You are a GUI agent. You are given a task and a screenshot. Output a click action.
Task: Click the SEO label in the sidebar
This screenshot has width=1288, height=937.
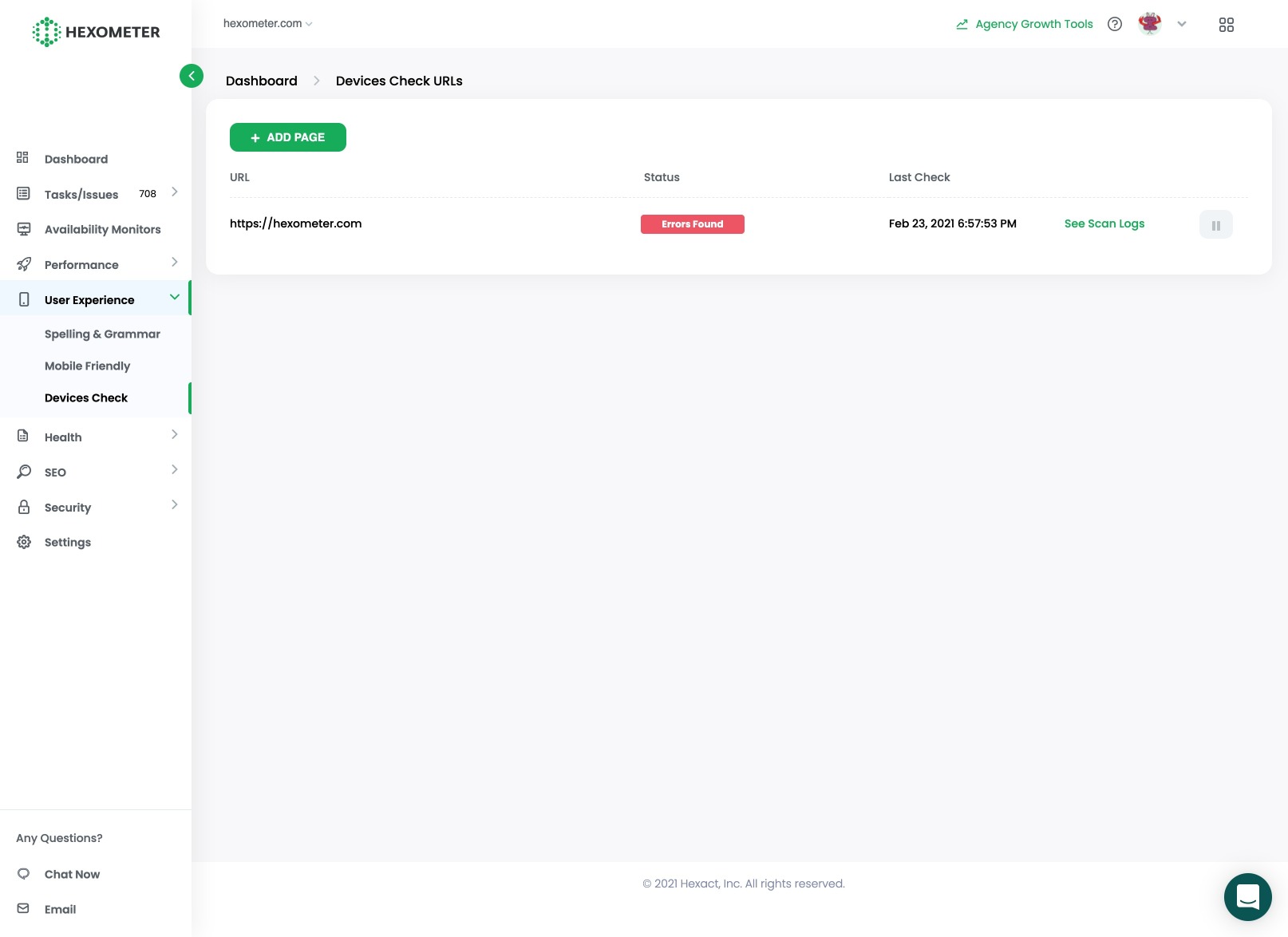(x=55, y=472)
